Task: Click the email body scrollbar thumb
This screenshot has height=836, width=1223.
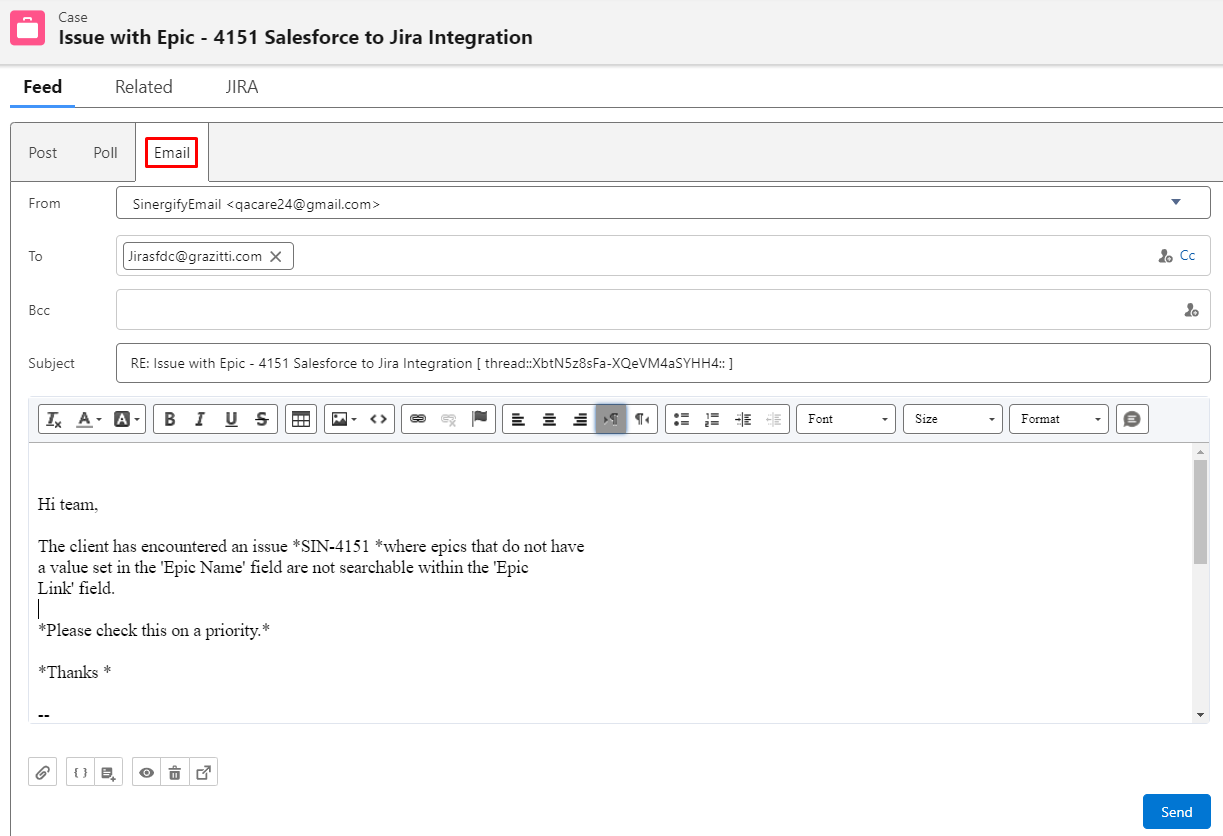Action: 1200,512
